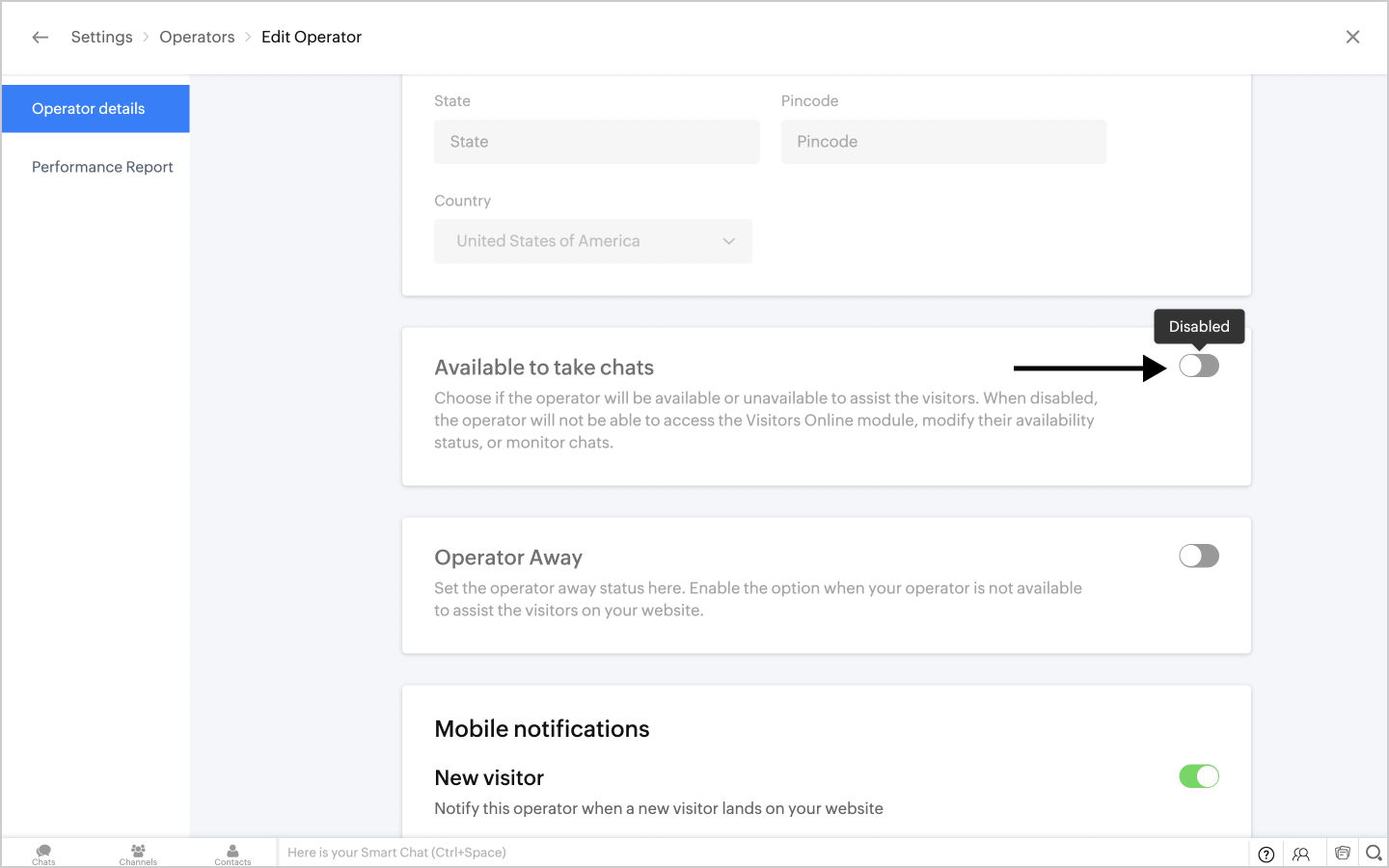Click the chat bubbles icon near search
1389x868 pixels.
pyautogui.click(x=1342, y=853)
